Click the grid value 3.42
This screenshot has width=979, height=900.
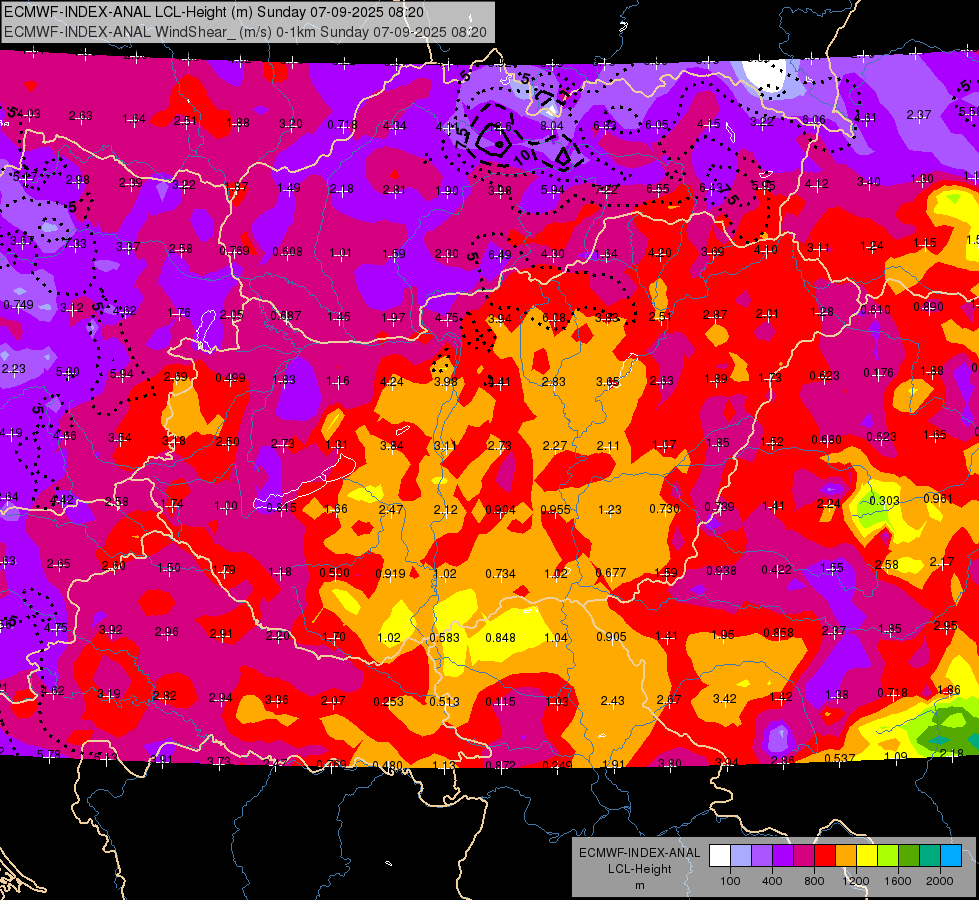(x=725, y=698)
